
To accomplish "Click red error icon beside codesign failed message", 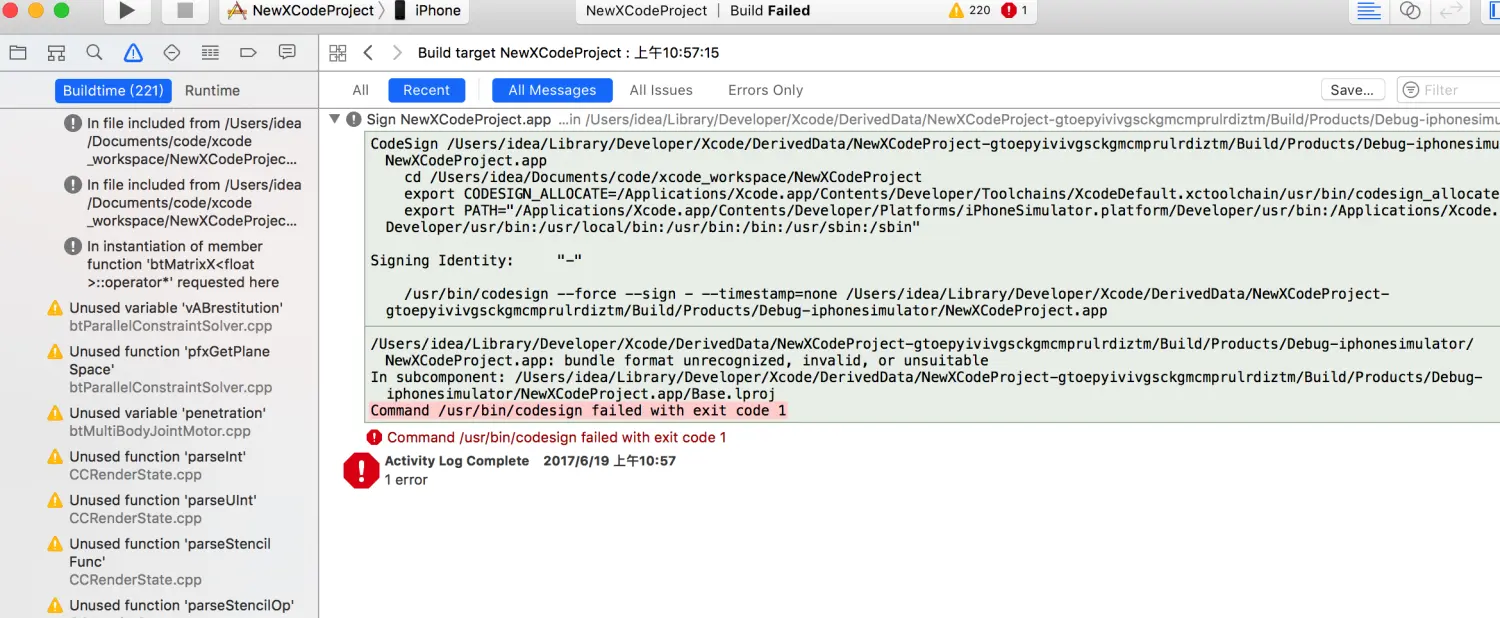I will tap(375, 437).
